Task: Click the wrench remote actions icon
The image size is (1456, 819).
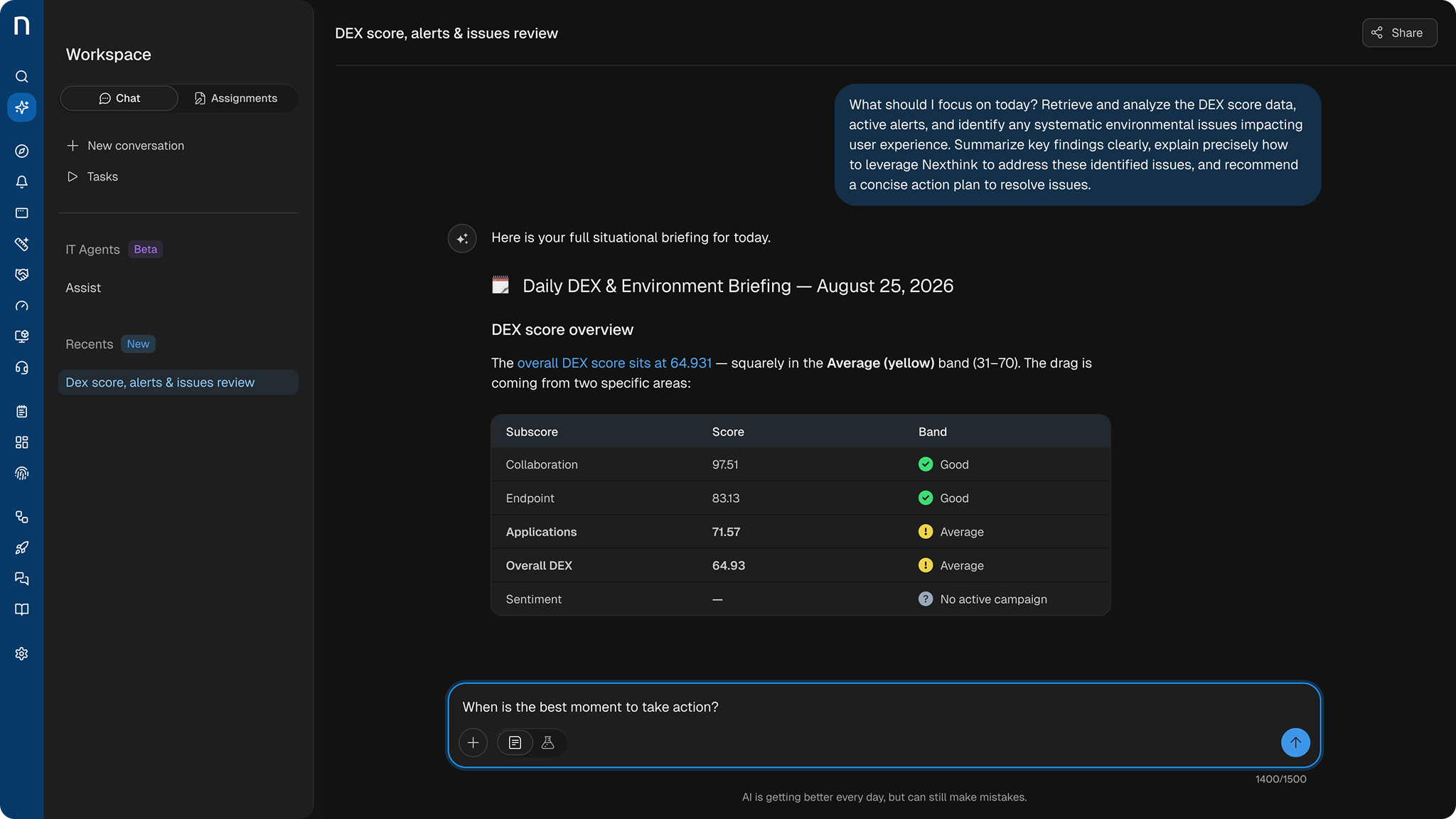Action: tap(21, 244)
